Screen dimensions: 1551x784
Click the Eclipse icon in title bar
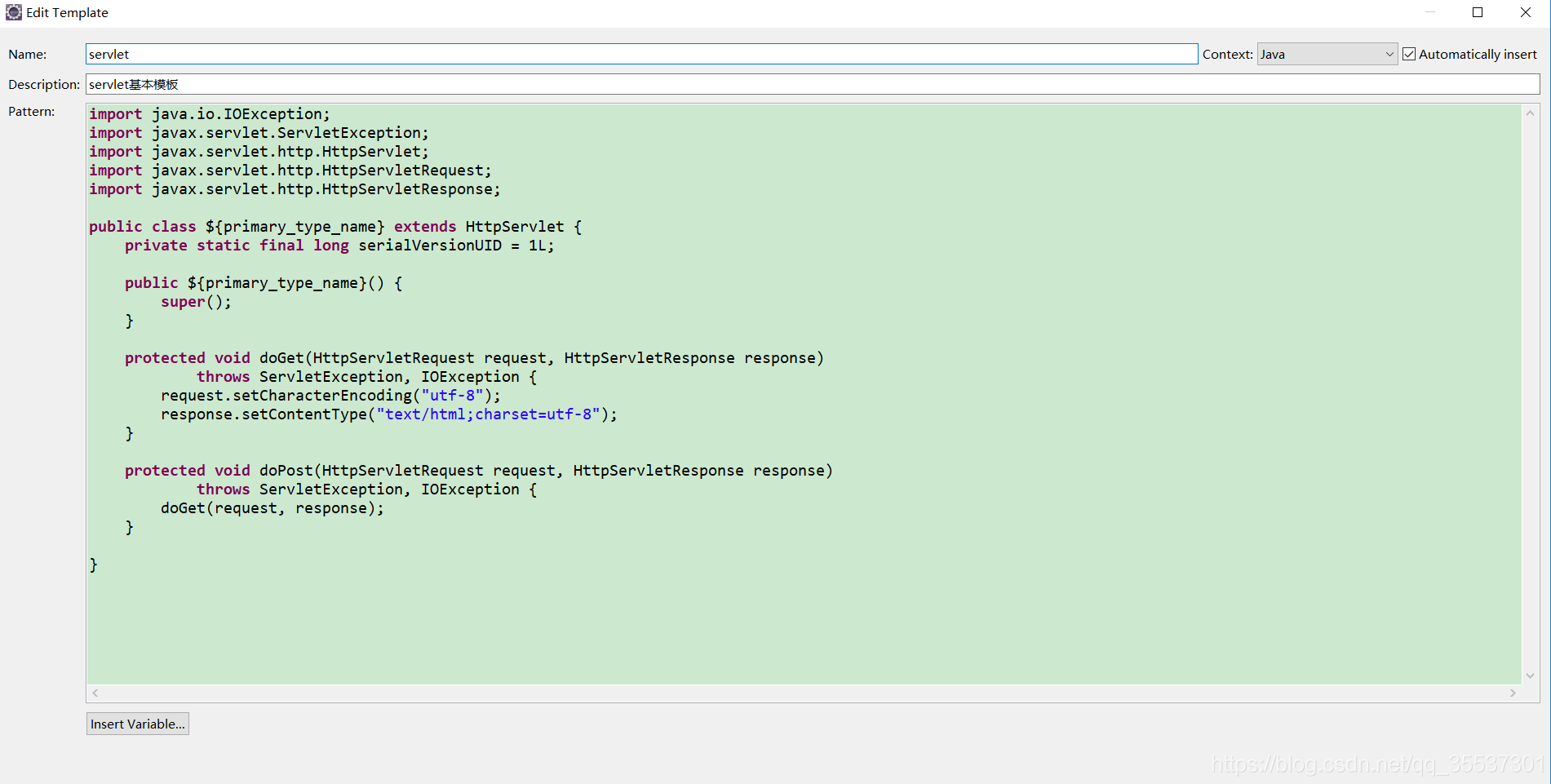click(x=14, y=12)
